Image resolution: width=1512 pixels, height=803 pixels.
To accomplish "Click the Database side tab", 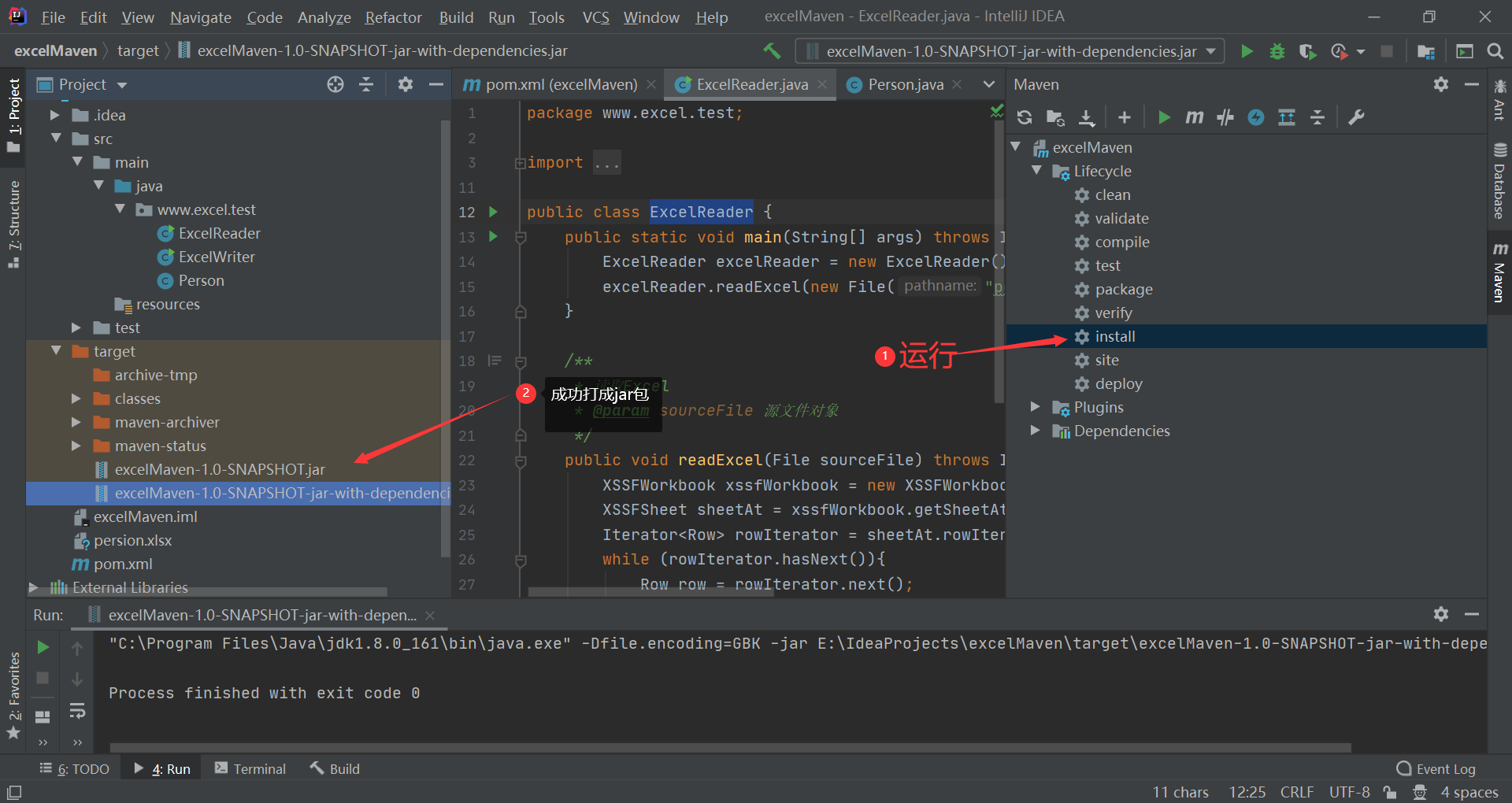I will click(x=1499, y=181).
